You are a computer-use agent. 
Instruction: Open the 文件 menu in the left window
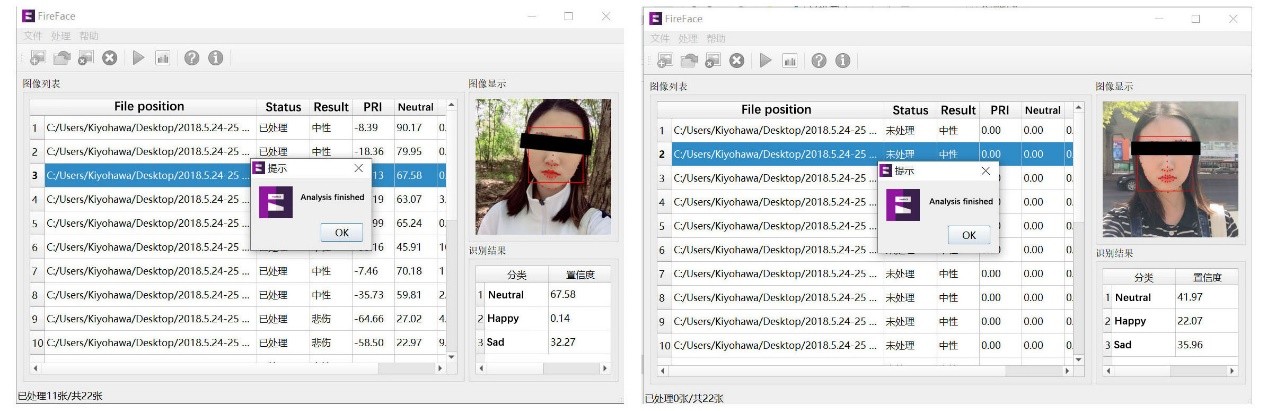(x=33, y=36)
